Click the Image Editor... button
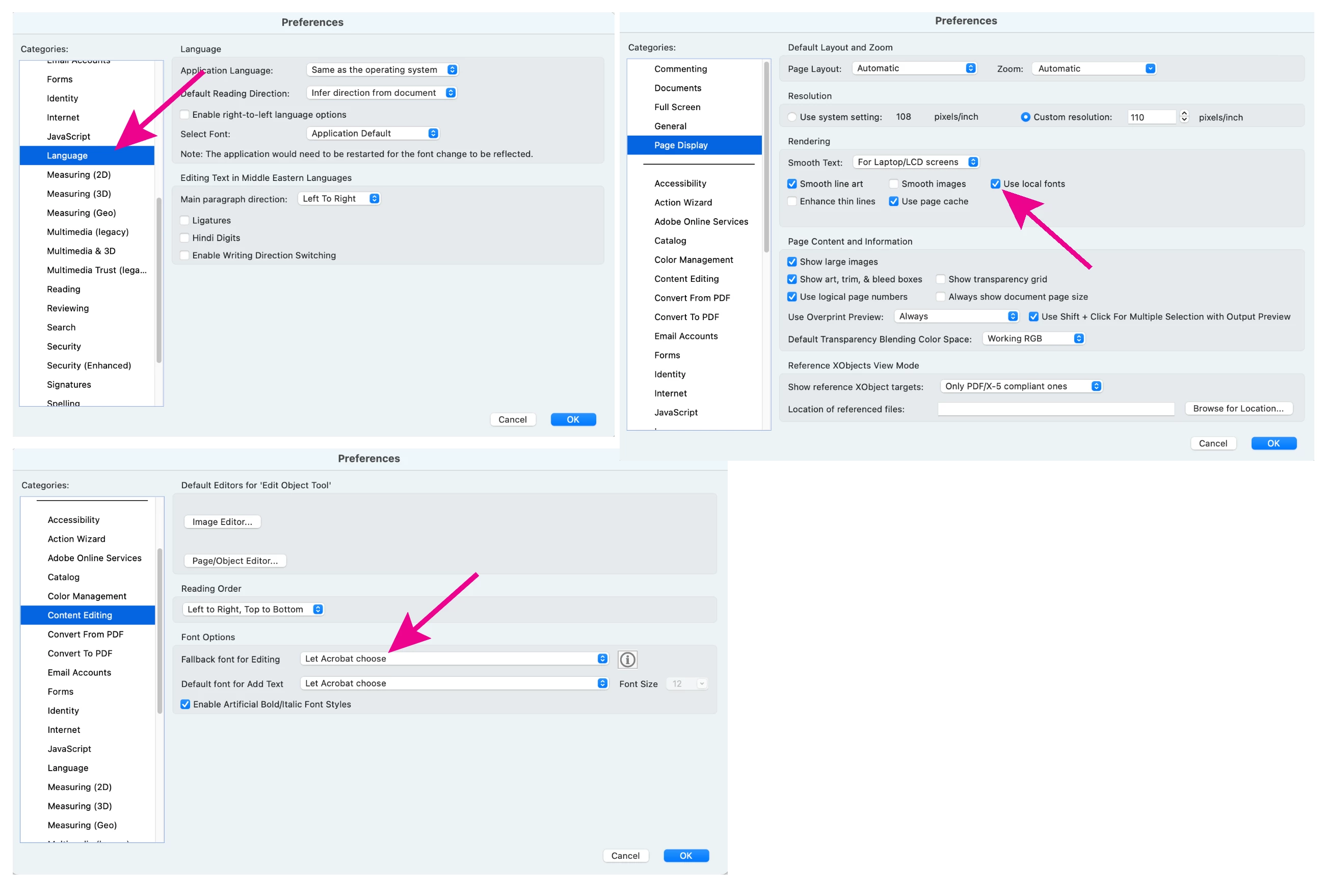 (x=222, y=521)
